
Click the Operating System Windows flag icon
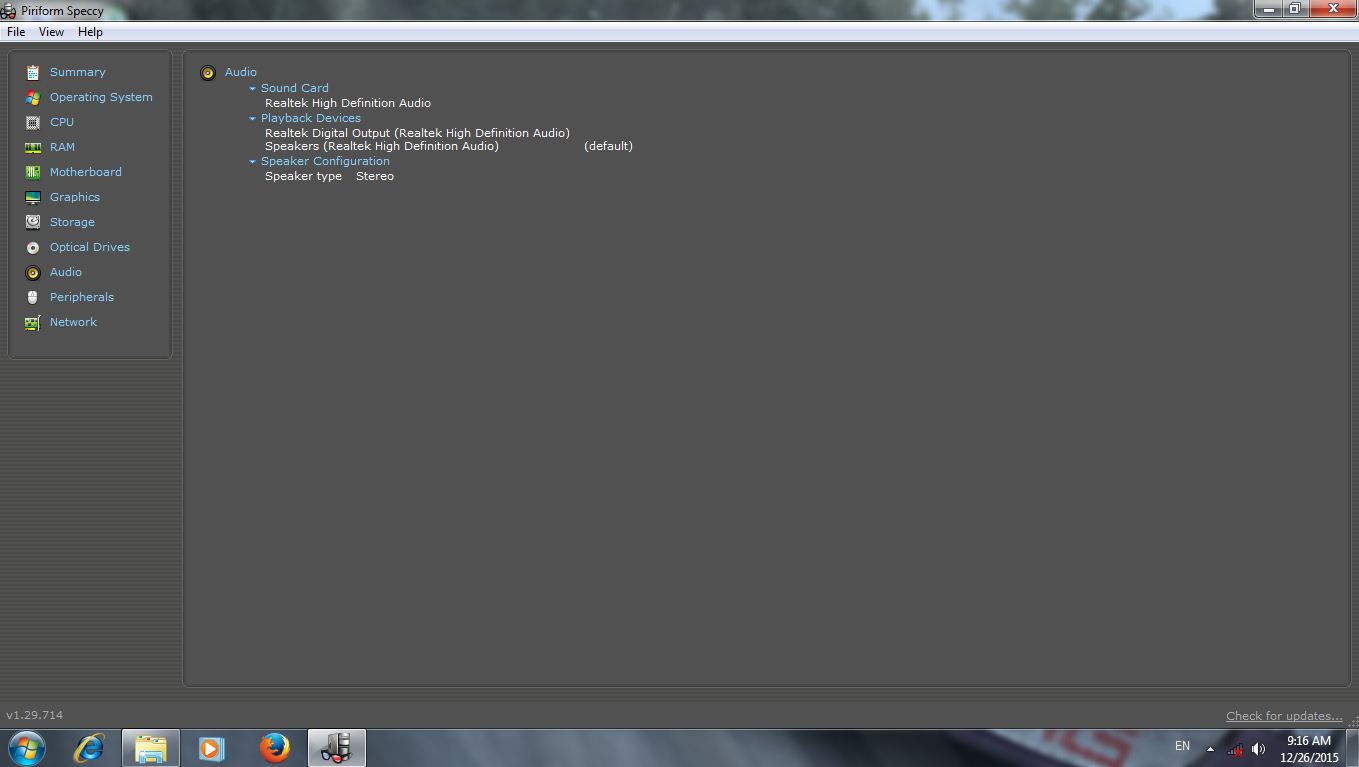(33, 97)
